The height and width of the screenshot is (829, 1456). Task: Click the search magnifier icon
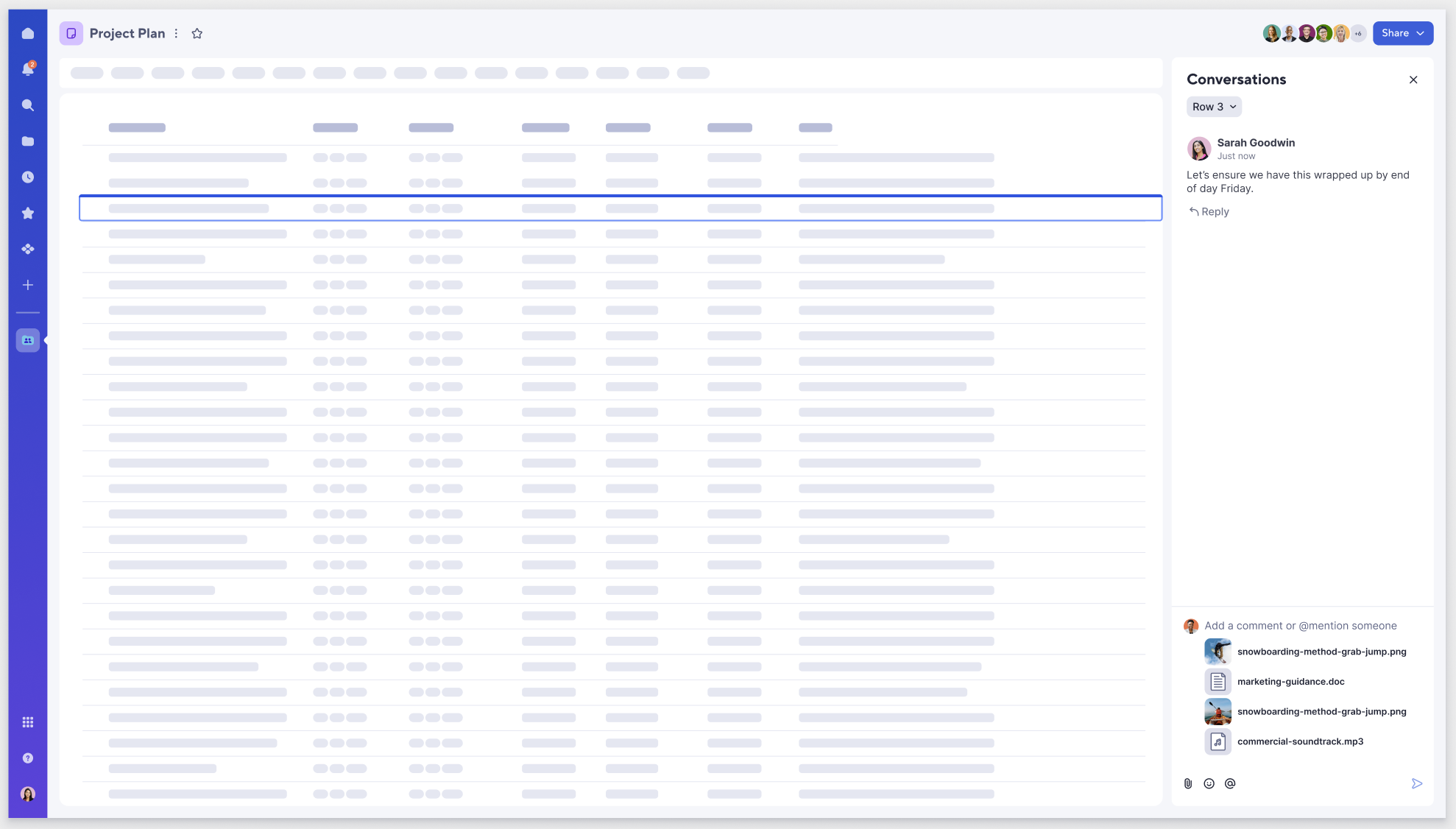tap(28, 105)
